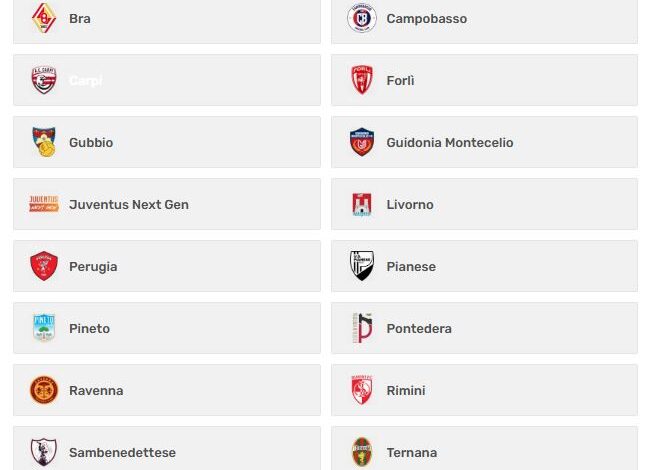
Task: Select the Guidonia Montecelio text link
Action: click(449, 142)
